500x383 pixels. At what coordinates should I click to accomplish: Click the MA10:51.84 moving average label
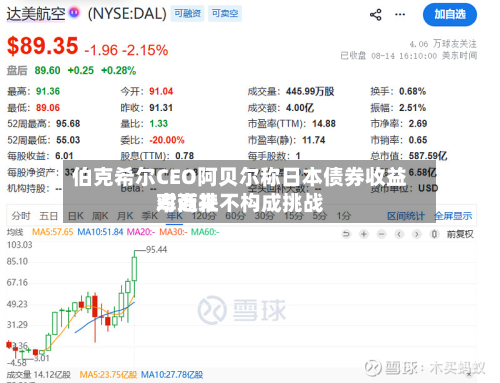[x=100, y=232]
